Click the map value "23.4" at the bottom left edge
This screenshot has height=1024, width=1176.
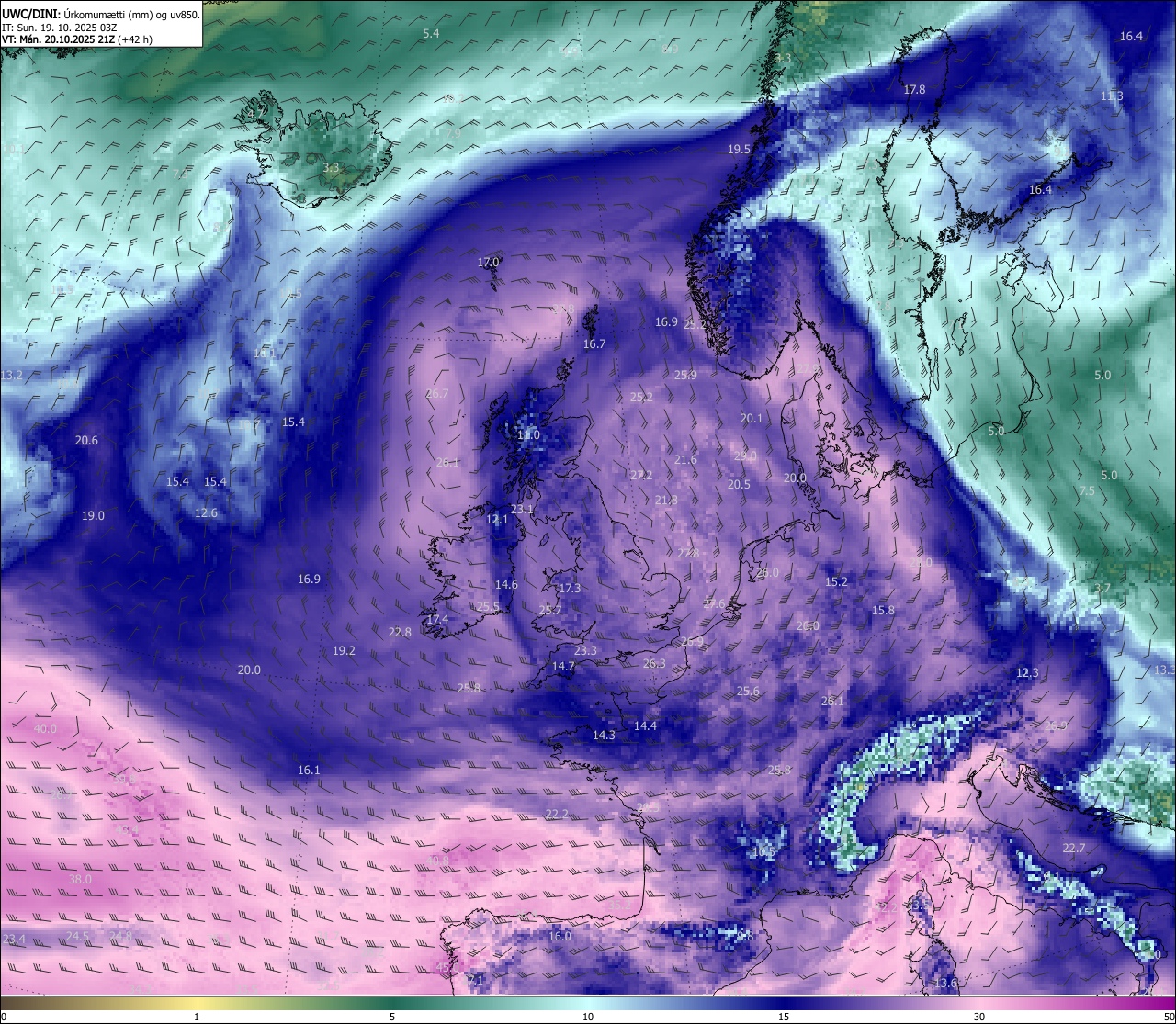[x=14, y=940]
